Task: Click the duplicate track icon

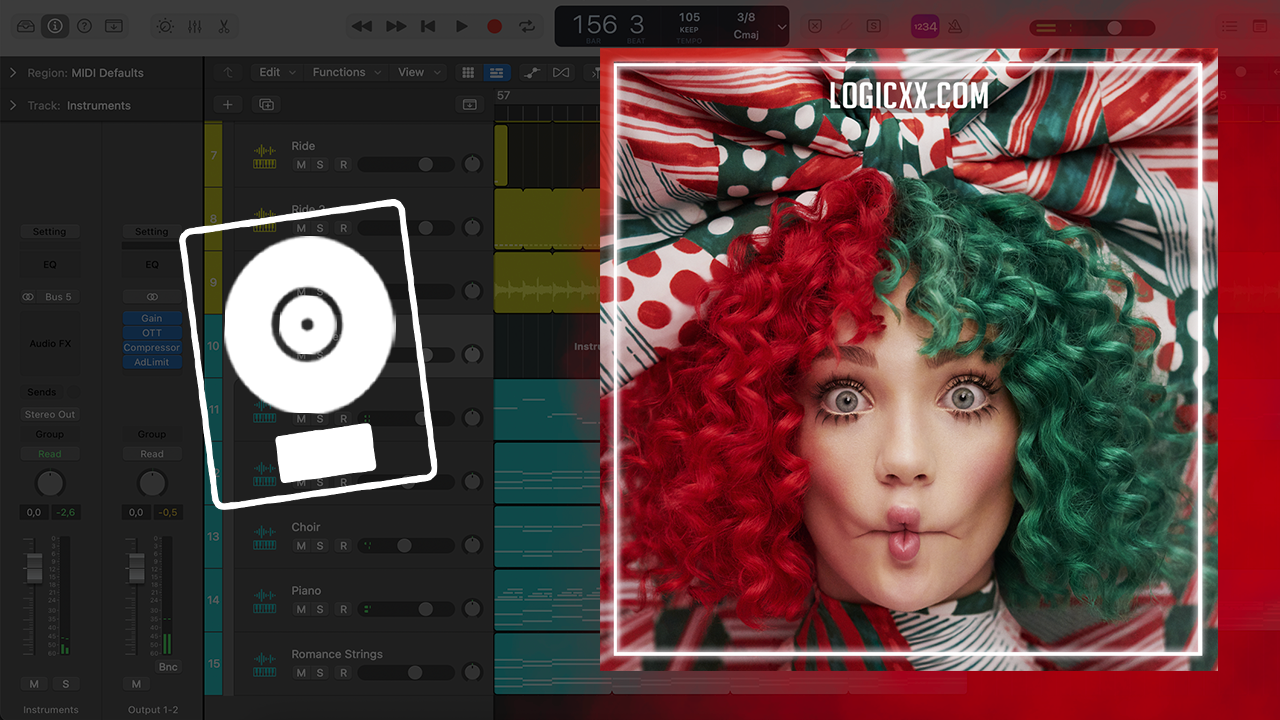Action: (266, 104)
